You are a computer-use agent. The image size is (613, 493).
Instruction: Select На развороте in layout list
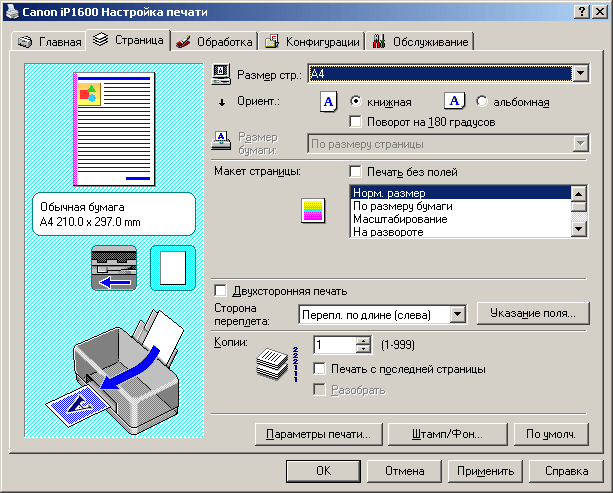click(461, 231)
